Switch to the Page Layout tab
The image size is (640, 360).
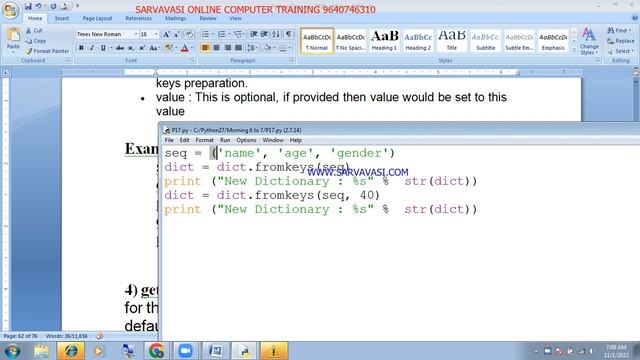coord(97,18)
